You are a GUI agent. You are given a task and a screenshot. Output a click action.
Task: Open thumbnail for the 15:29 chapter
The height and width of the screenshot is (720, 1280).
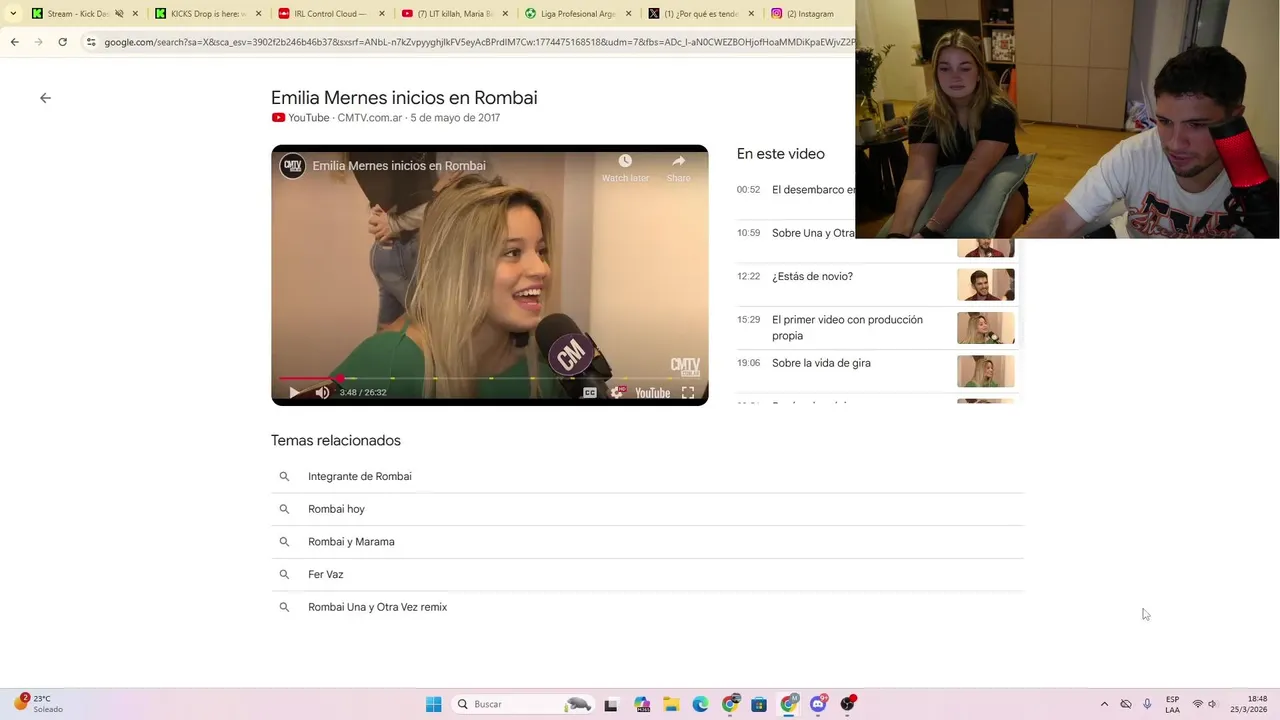[985, 328]
